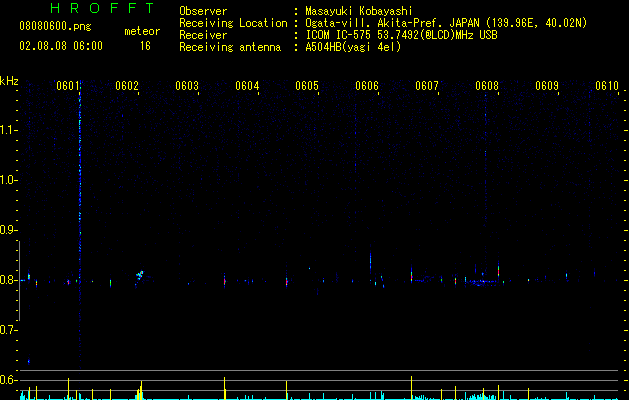
Task: Click the 0.6 kHz axis label
Action: [x=8, y=380]
